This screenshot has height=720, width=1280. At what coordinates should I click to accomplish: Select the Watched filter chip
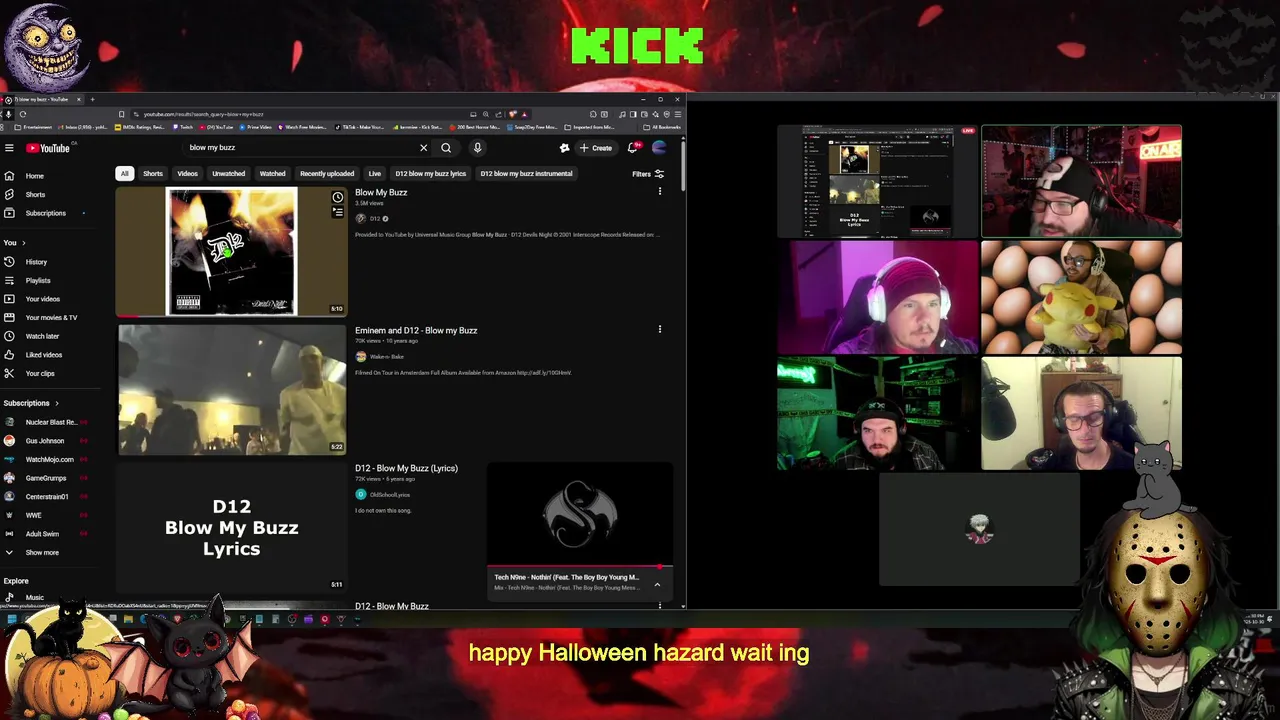click(272, 173)
